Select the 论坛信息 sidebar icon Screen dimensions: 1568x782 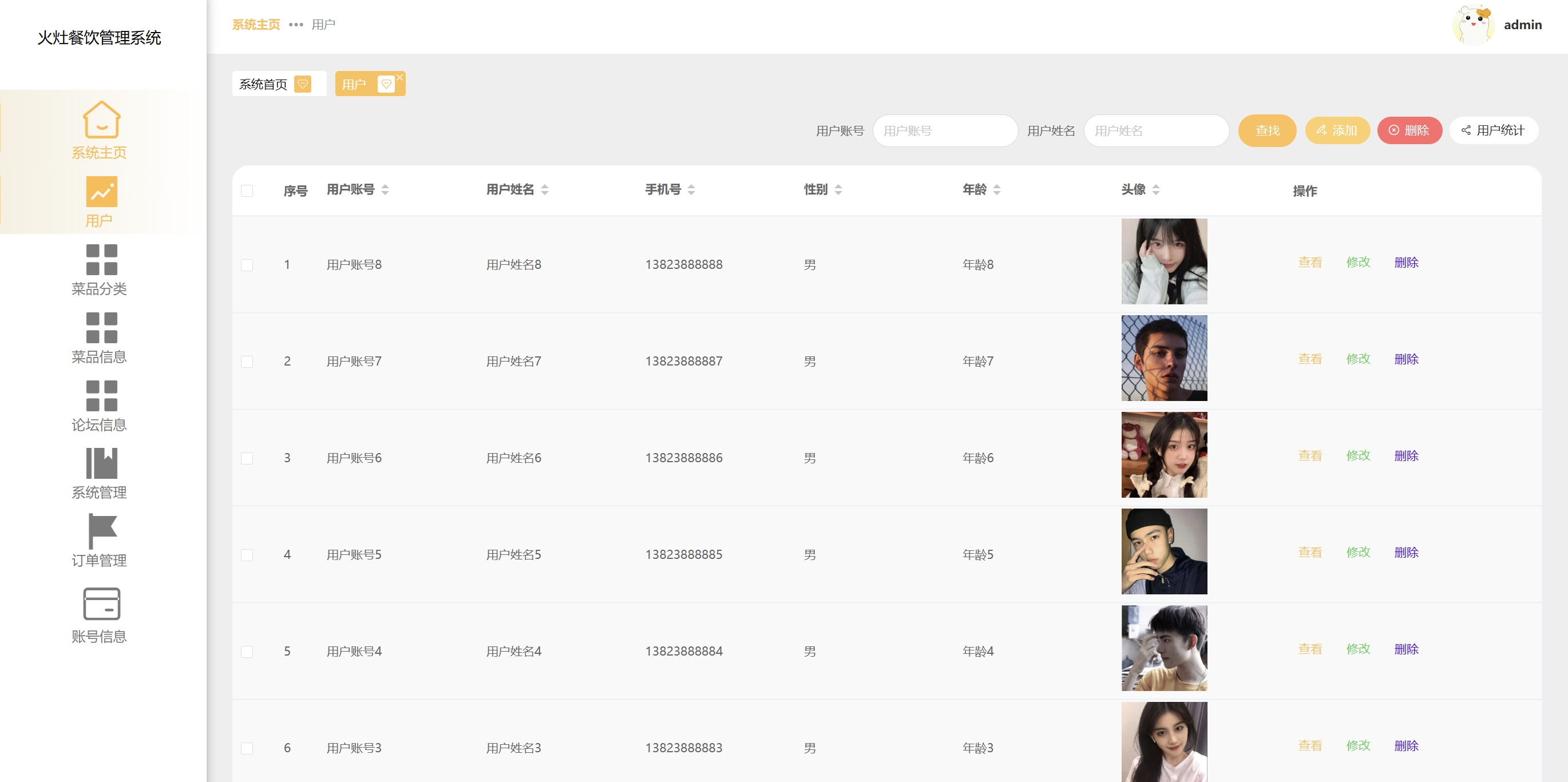coord(101,396)
